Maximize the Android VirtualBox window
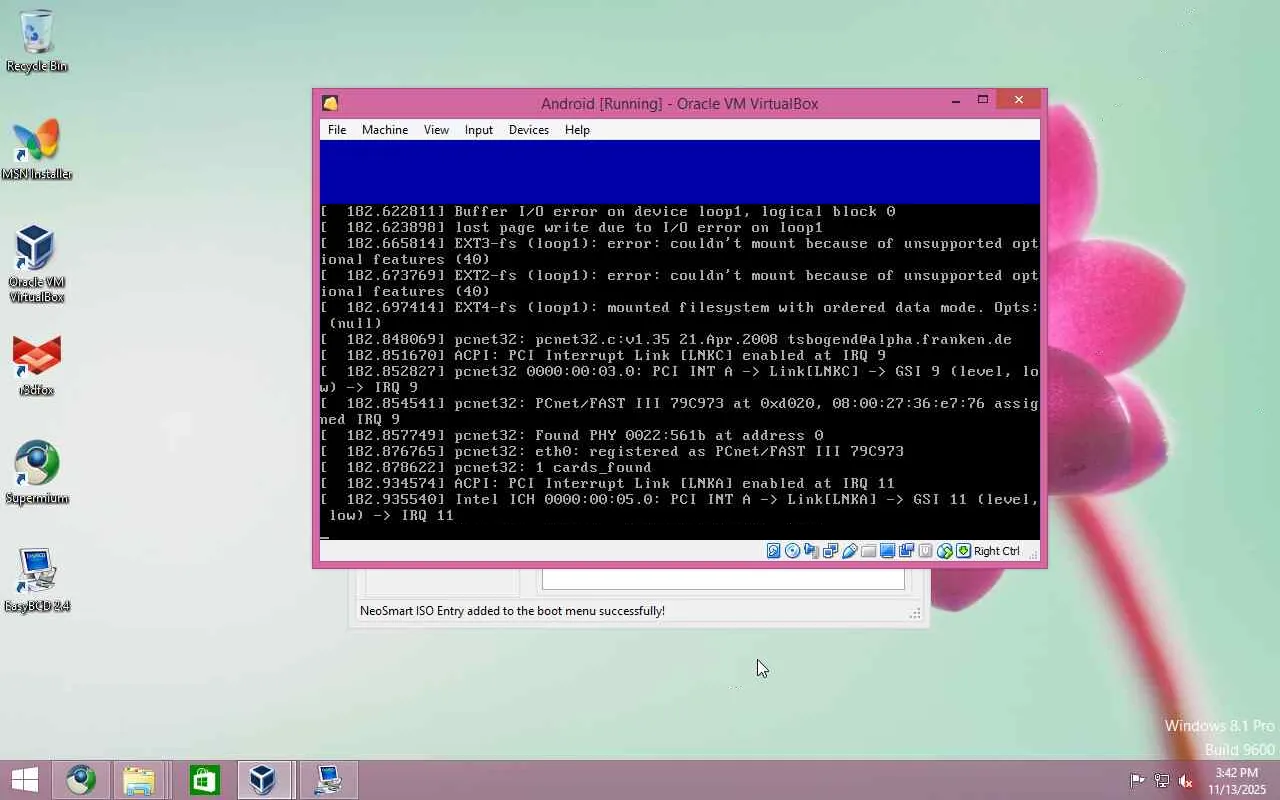The height and width of the screenshot is (800, 1280). click(x=983, y=100)
